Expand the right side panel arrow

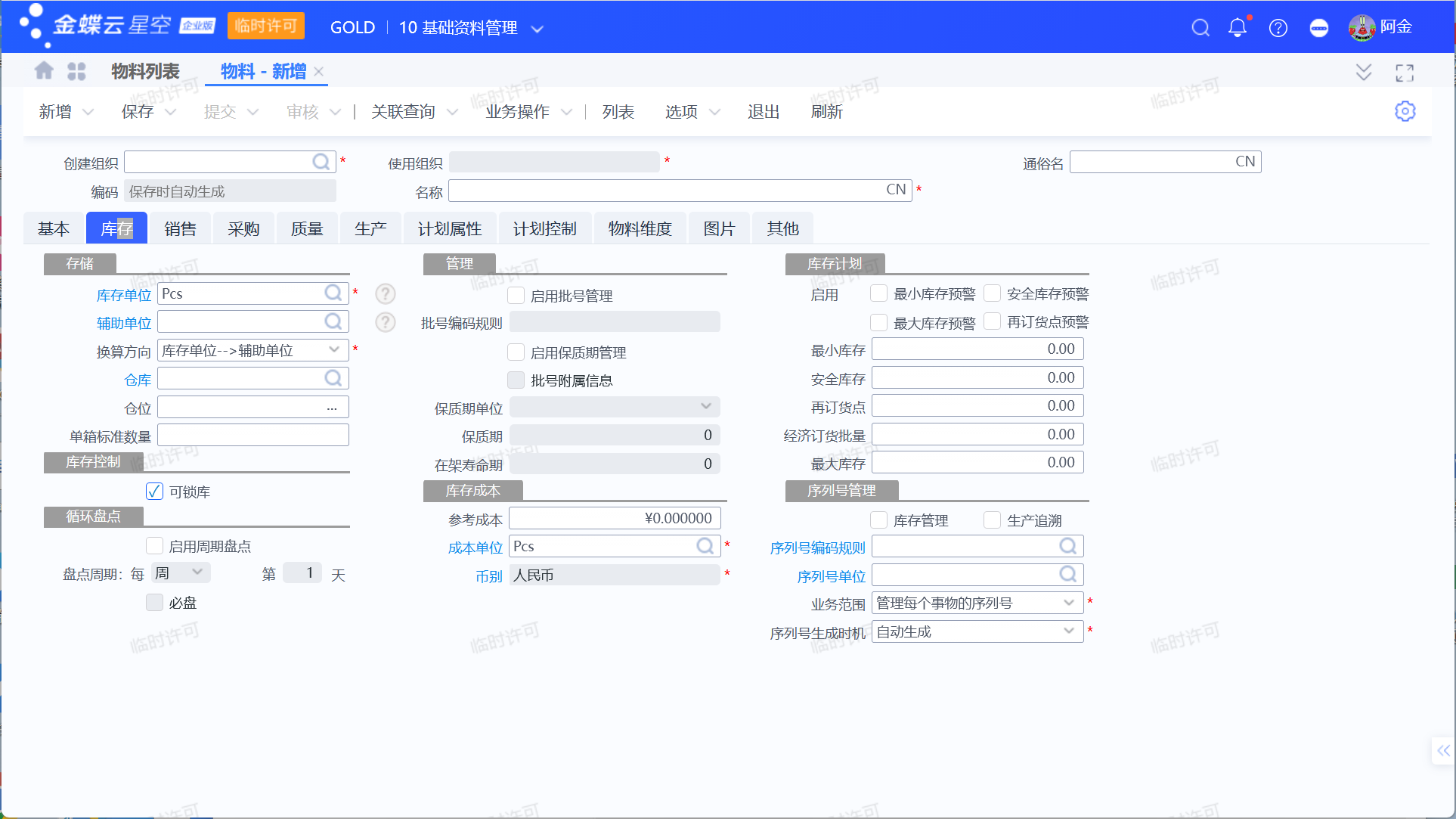coord(1442,751)
